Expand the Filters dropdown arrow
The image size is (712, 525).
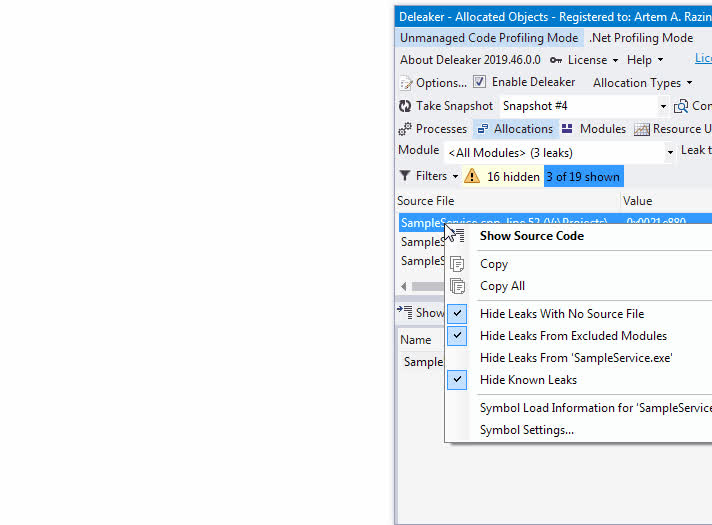coord(455,176)
